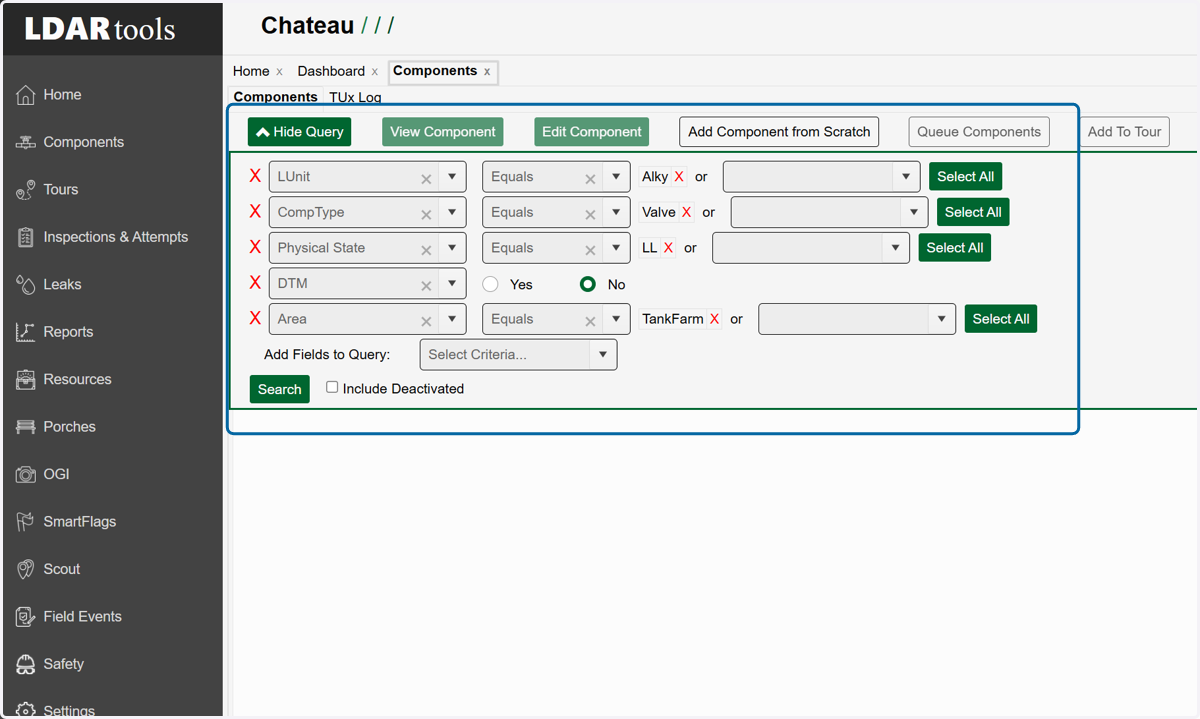Click Select All on the CompType row
The height and width of the screenshot is (719, 1200).
pos(973,212)
